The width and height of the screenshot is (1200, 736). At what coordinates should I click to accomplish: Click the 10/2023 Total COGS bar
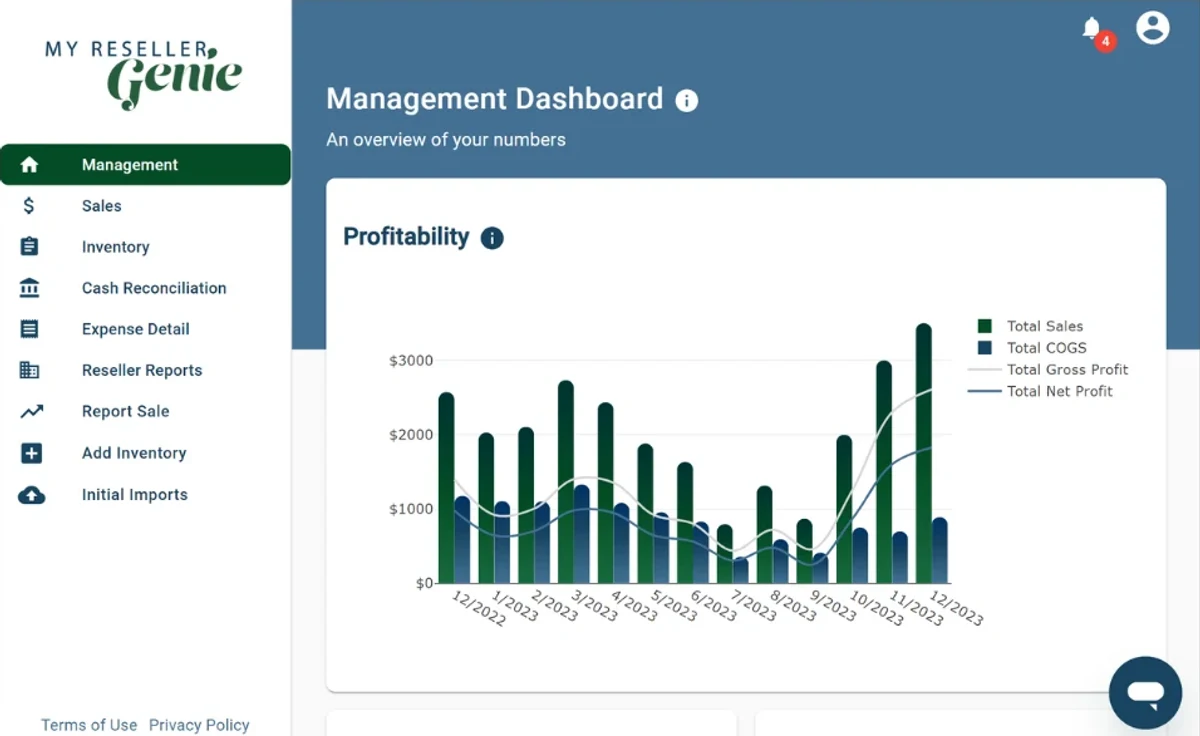point(860,556)
